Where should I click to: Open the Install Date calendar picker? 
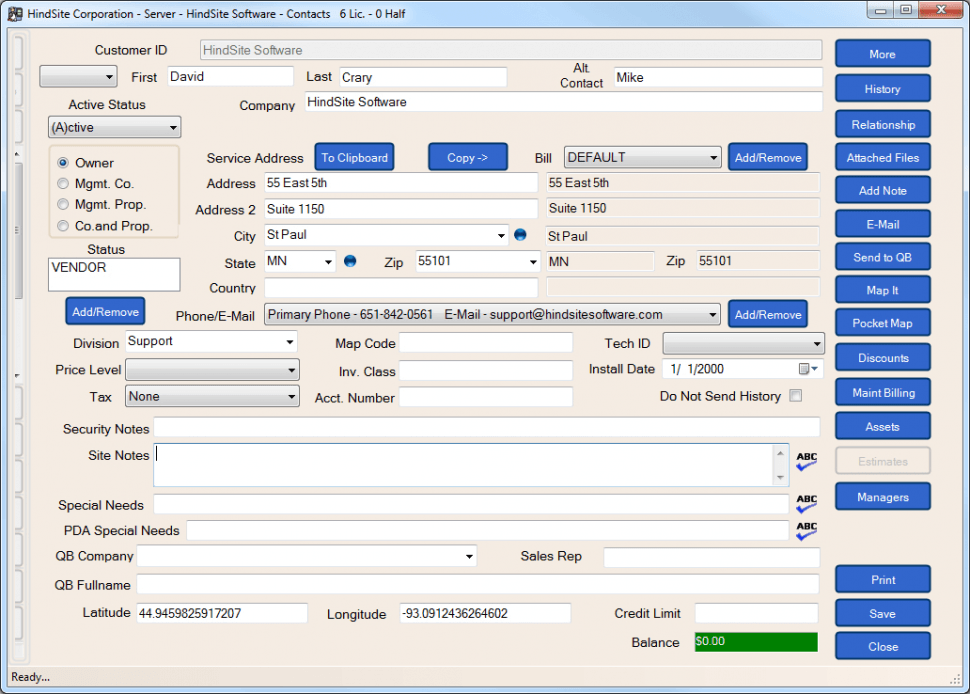click(808, 369)
